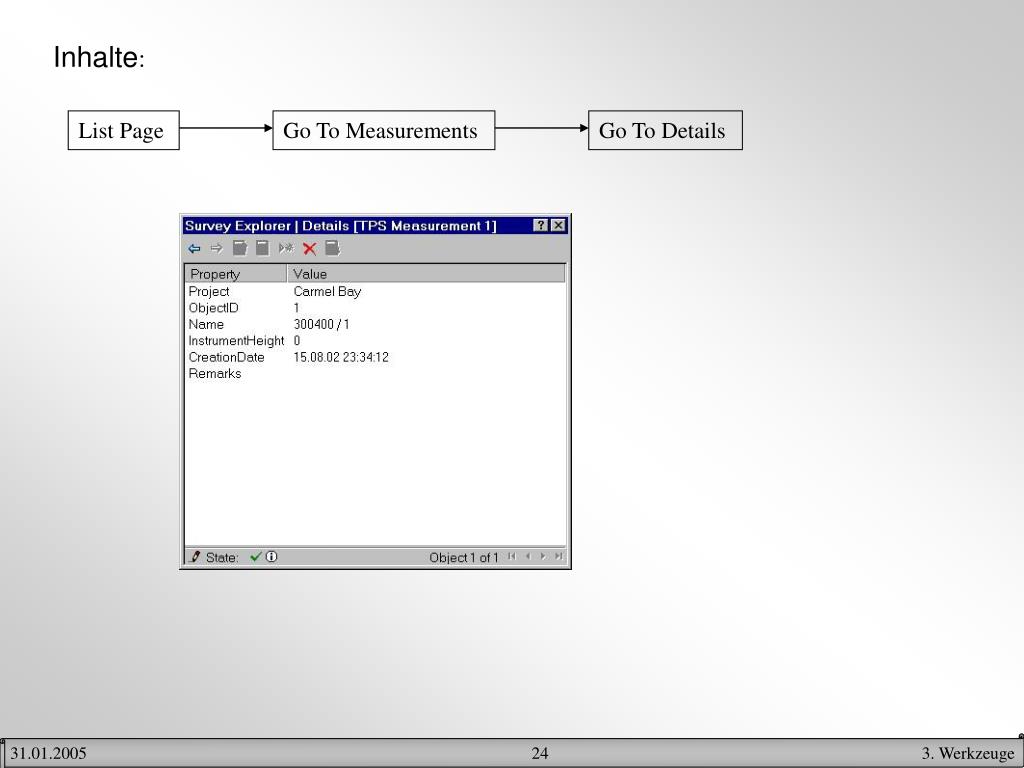The height and width of the screenshot is (768, 1024).
Task: Close the Survey Explorer Details window
Action: tap(558, 225)
